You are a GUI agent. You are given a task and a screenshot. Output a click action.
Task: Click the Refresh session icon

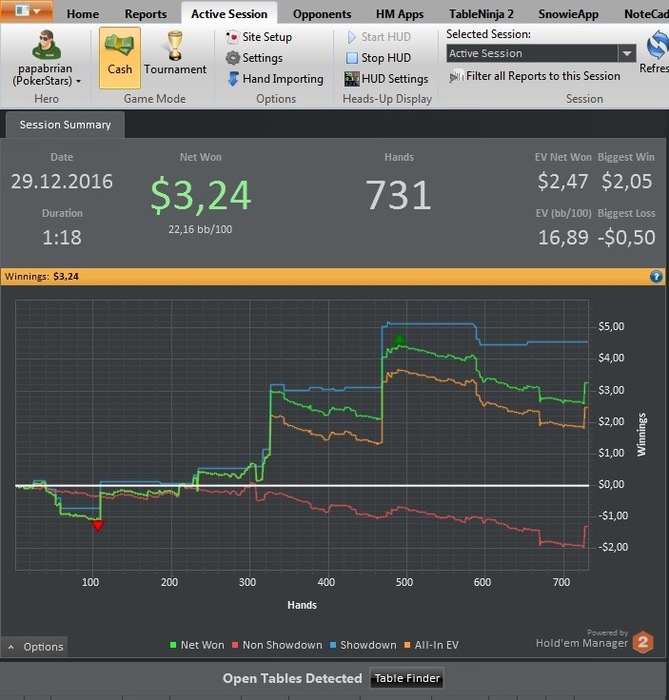(x=657, y=45)
